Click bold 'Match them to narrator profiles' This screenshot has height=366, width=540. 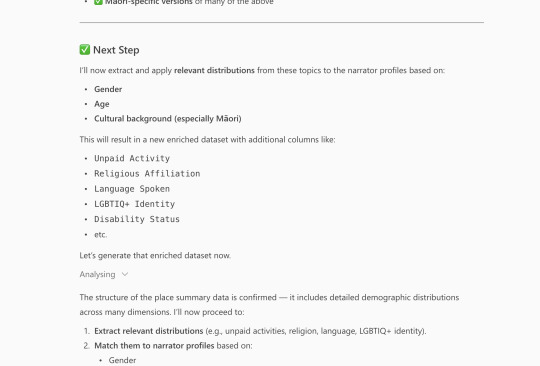click(x=154, y=346)
